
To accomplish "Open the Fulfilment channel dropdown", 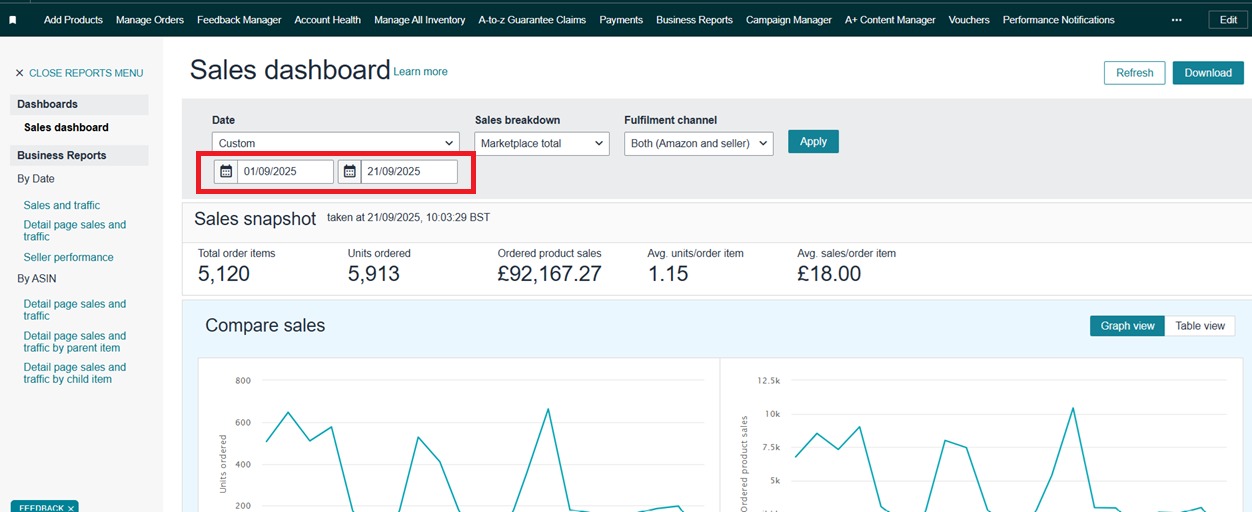I will (x=699, y=143).
